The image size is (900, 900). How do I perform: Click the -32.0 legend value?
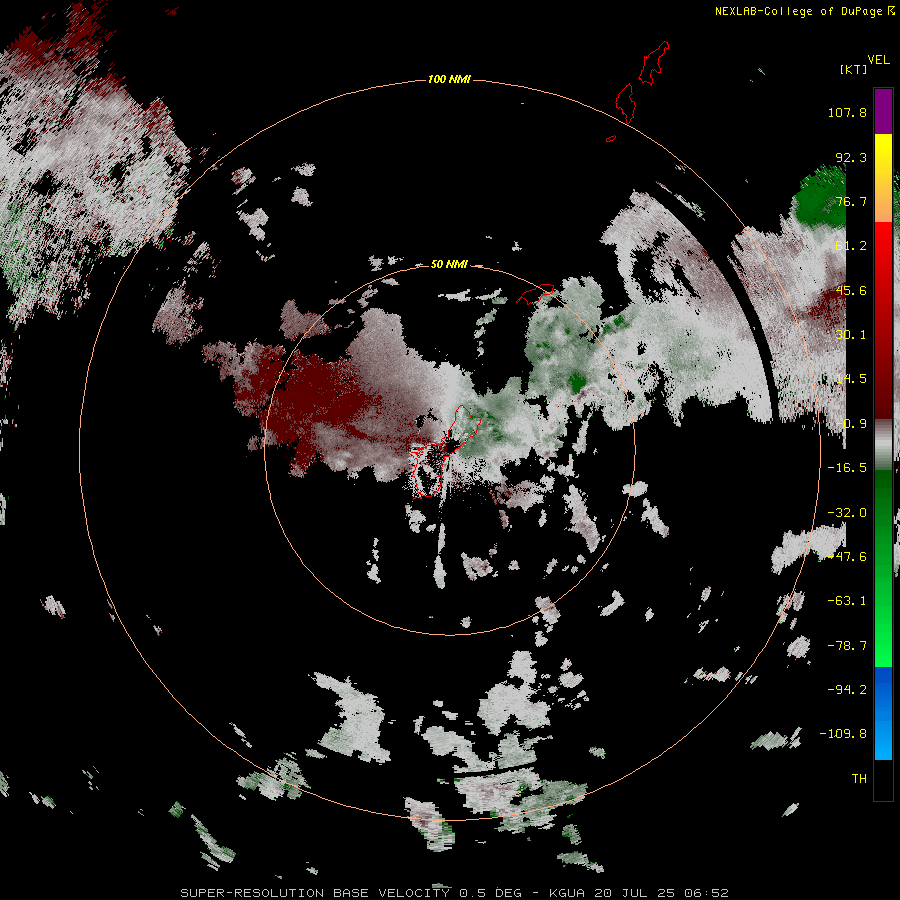point(847,513)
